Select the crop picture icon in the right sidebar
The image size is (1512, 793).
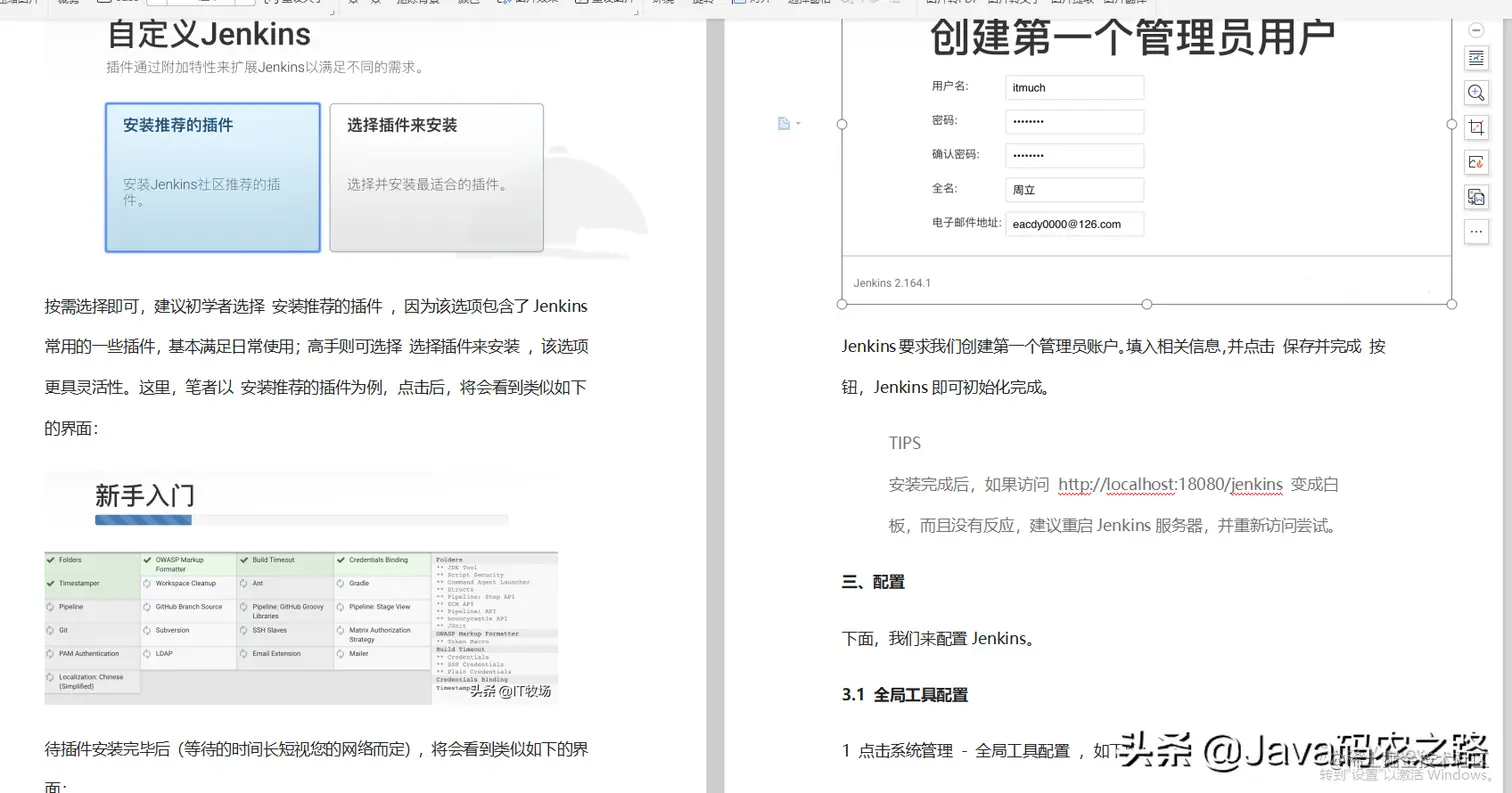coord(1475,126)
